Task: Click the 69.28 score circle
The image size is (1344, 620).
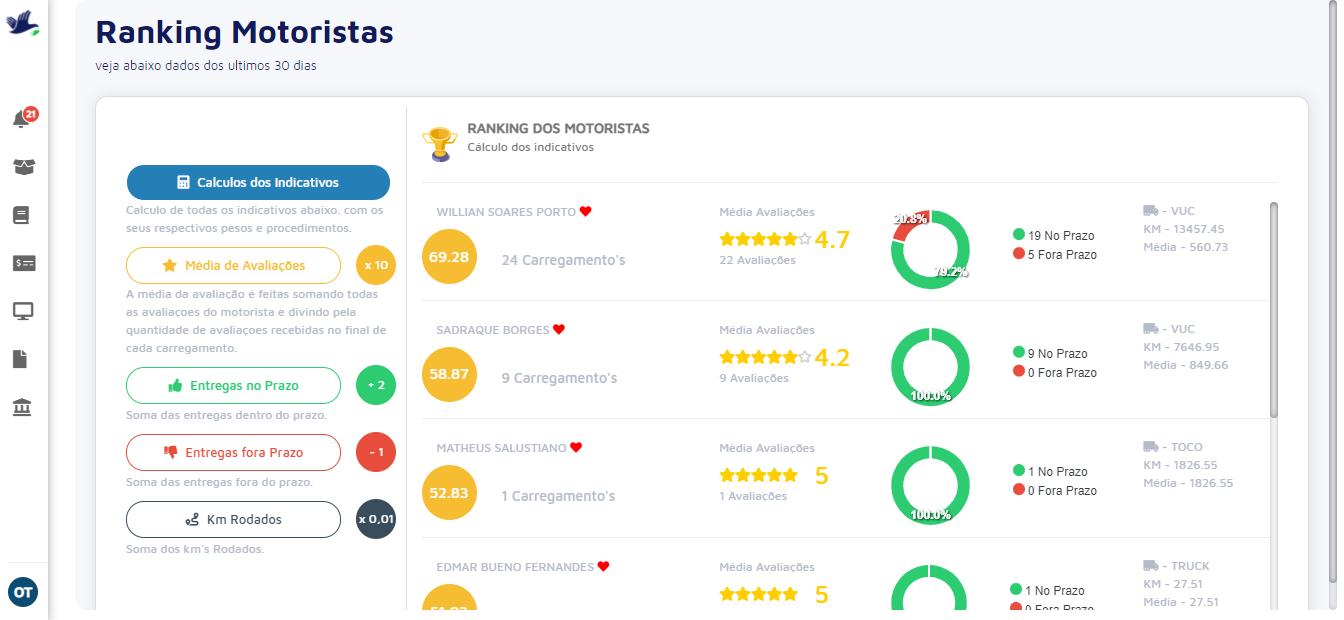Action: [x=449, y=257]
